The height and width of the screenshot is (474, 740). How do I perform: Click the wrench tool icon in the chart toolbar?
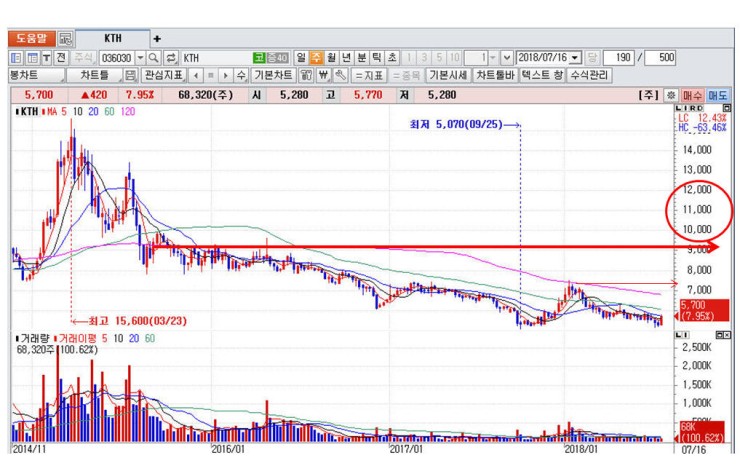[341, 75]
